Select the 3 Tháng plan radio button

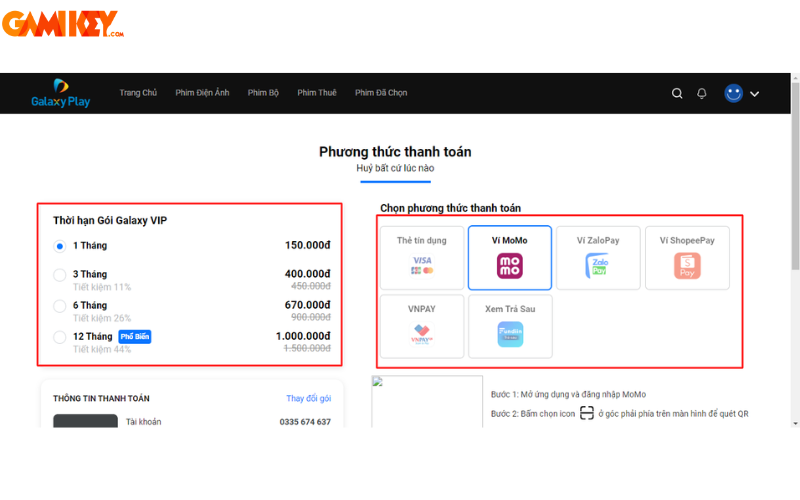(x=60, y=275)
